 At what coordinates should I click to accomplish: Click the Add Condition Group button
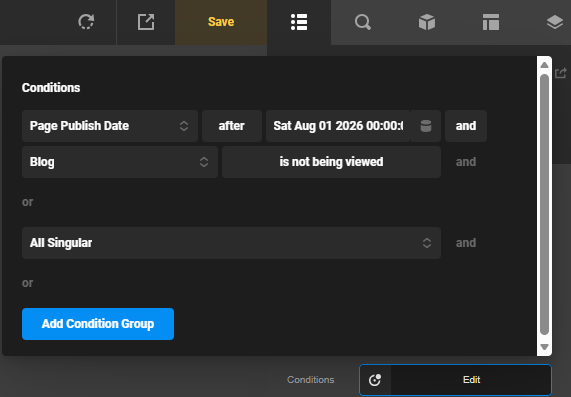coord(98,324)
